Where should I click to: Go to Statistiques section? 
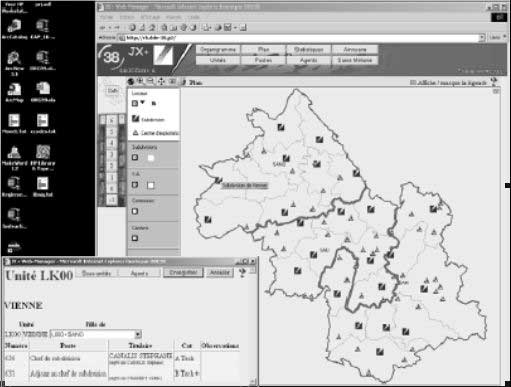tap(309, 49)
